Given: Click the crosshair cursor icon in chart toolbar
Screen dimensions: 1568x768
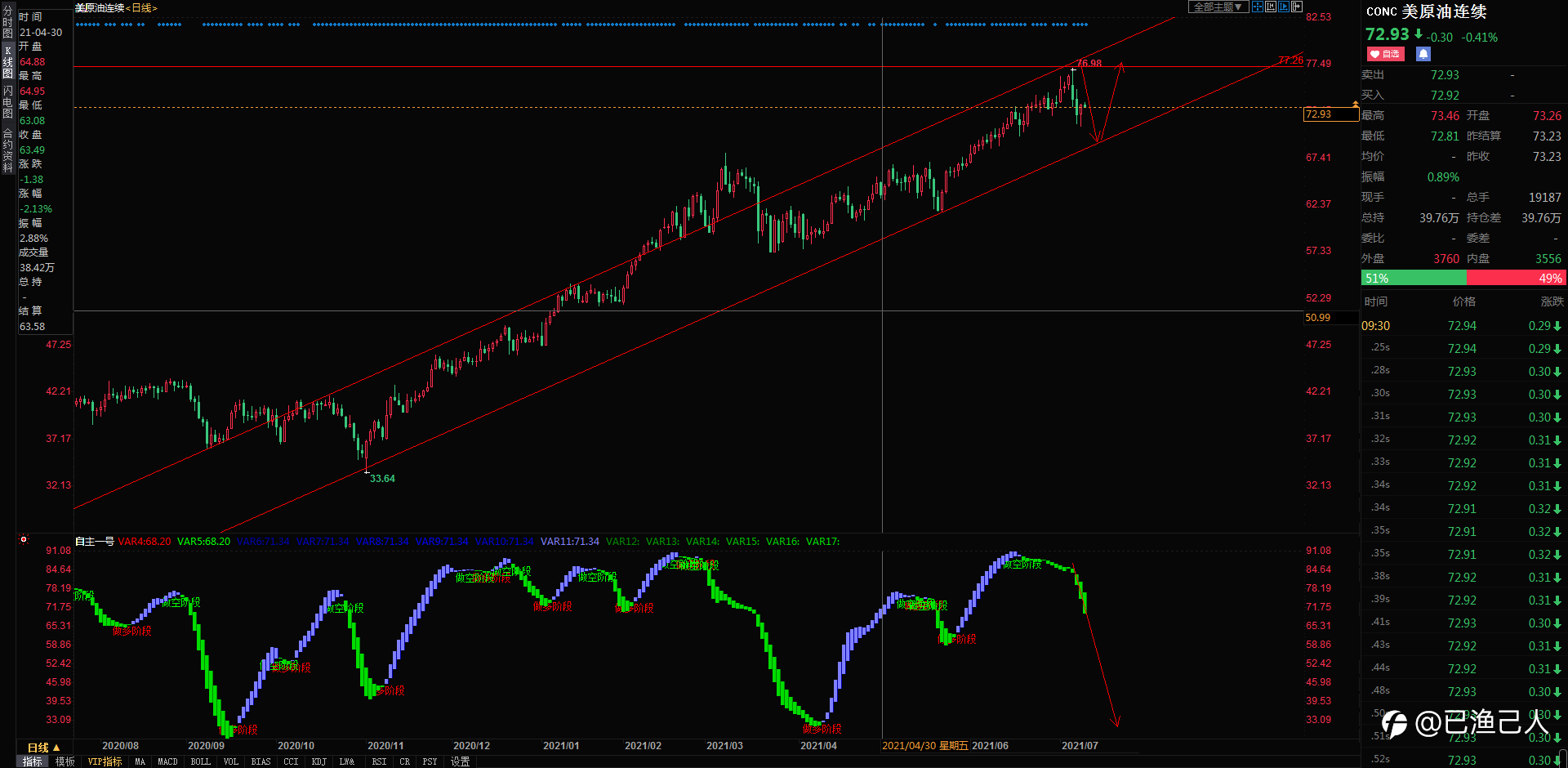Looking at the screenshot, I should pos(1258,7).
